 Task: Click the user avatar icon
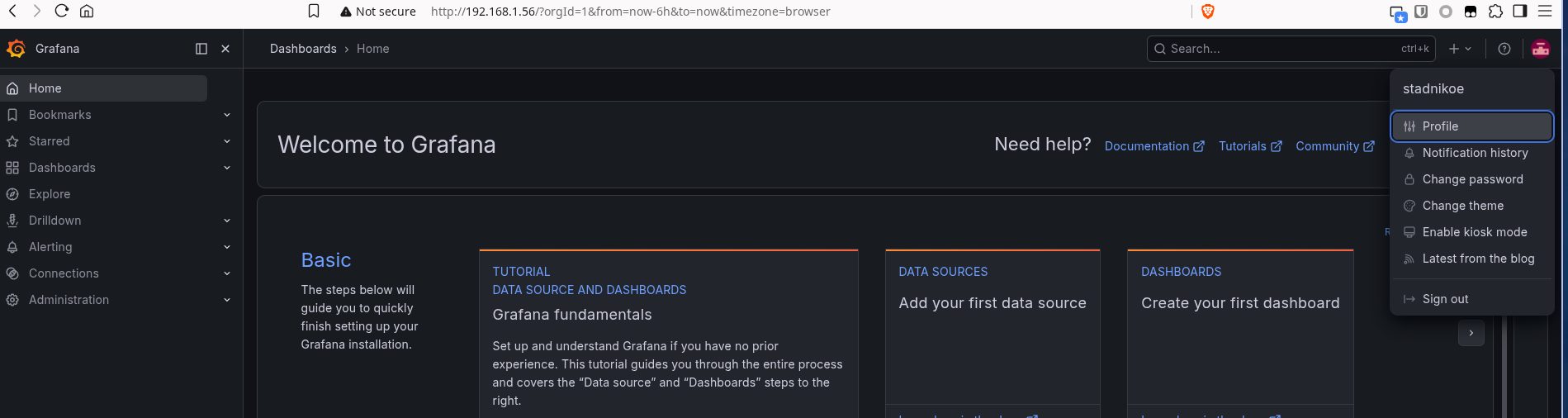1541,49
